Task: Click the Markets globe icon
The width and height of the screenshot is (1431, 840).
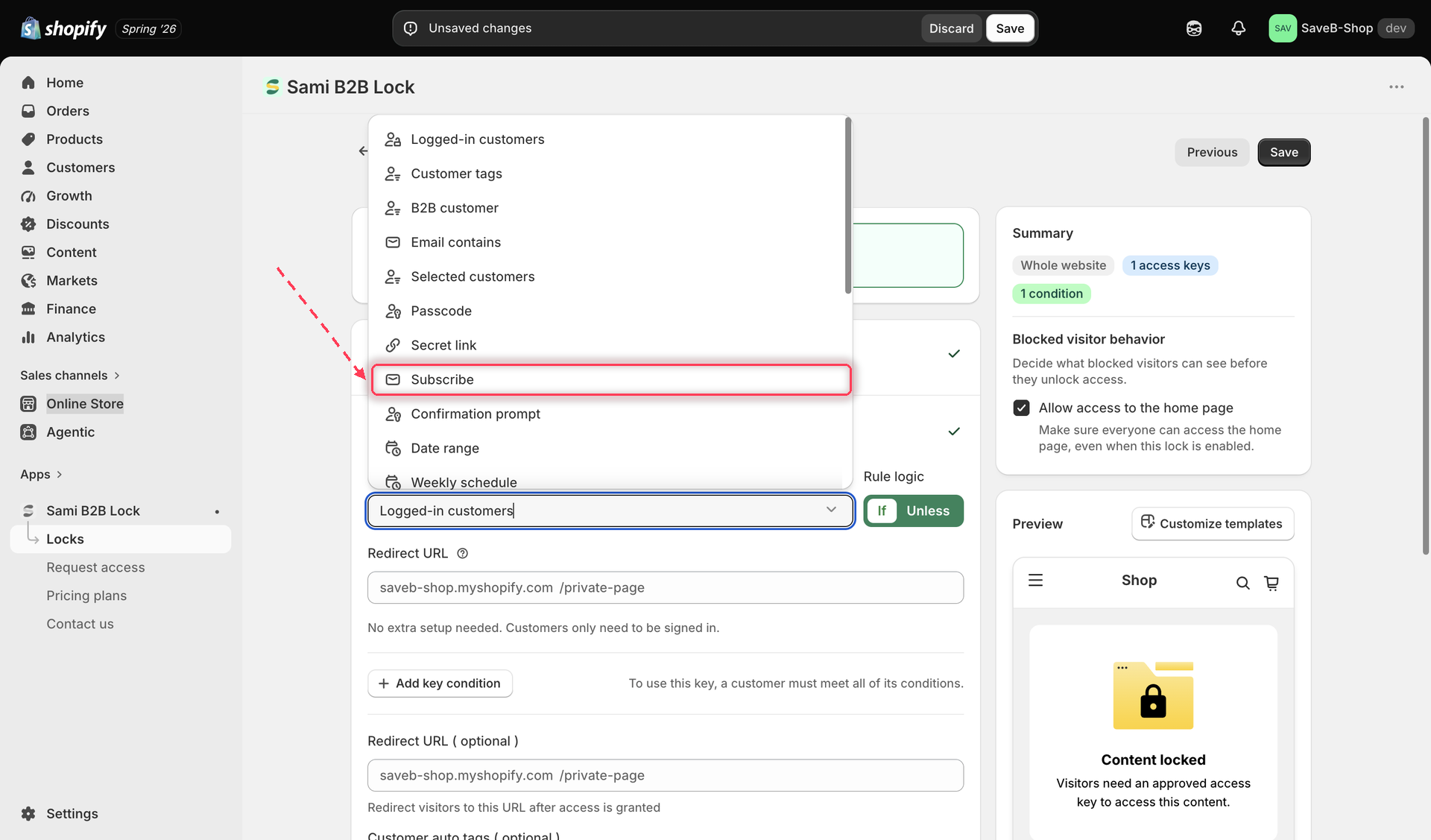Action: tap(28, 281)
